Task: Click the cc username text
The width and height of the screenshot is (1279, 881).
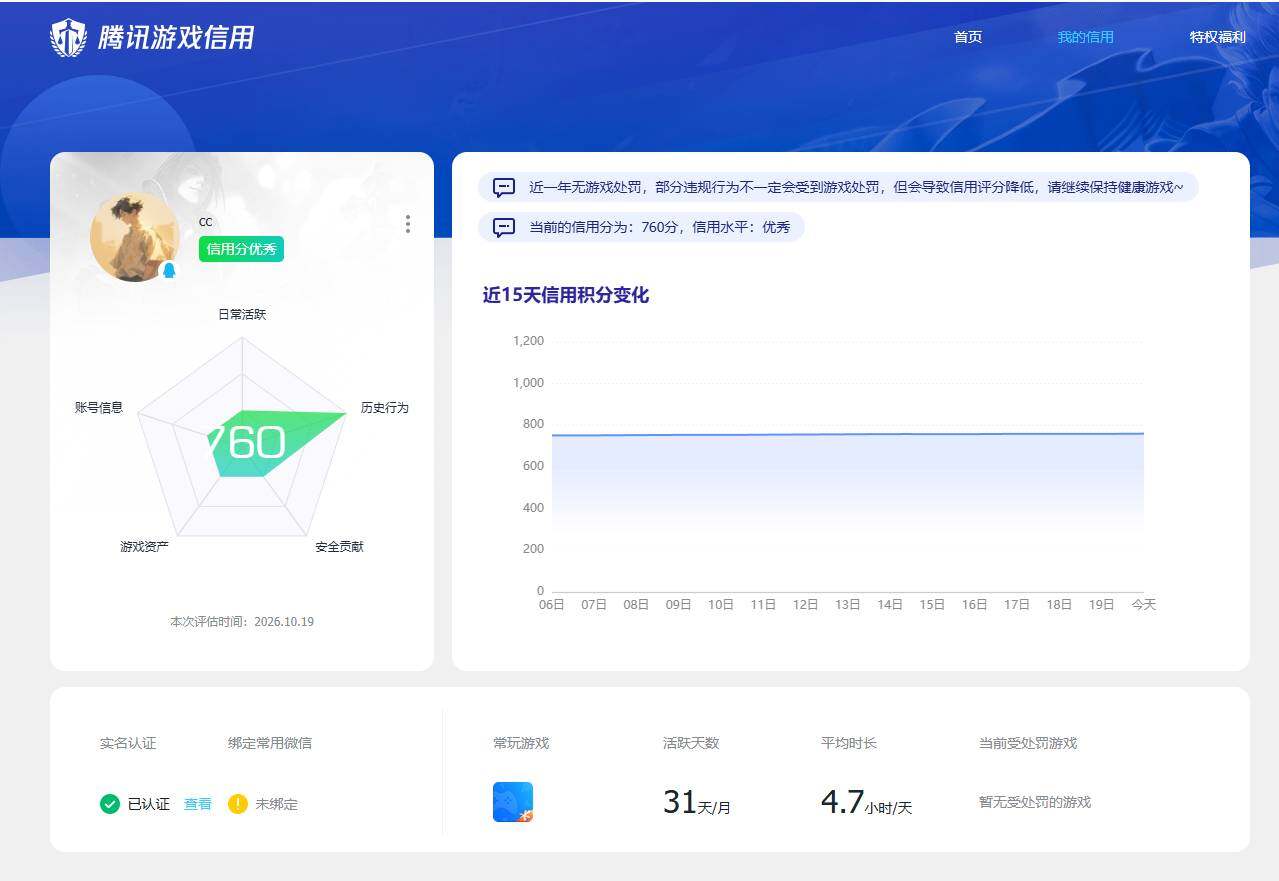Action: click(206, 222)
